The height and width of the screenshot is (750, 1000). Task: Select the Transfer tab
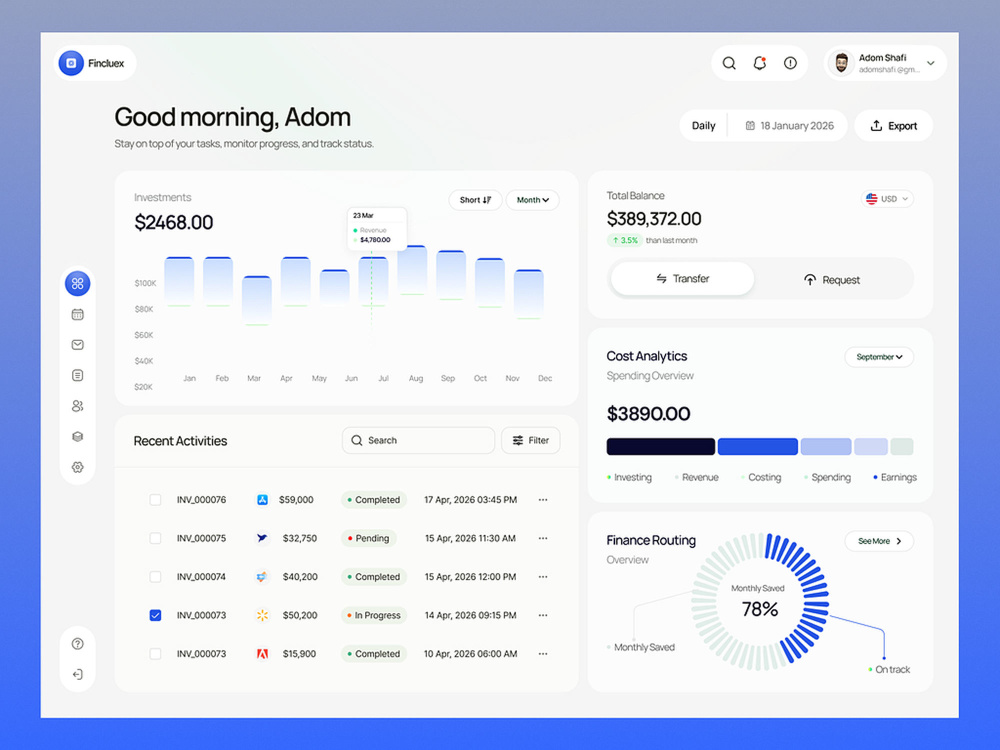(682, 279)
